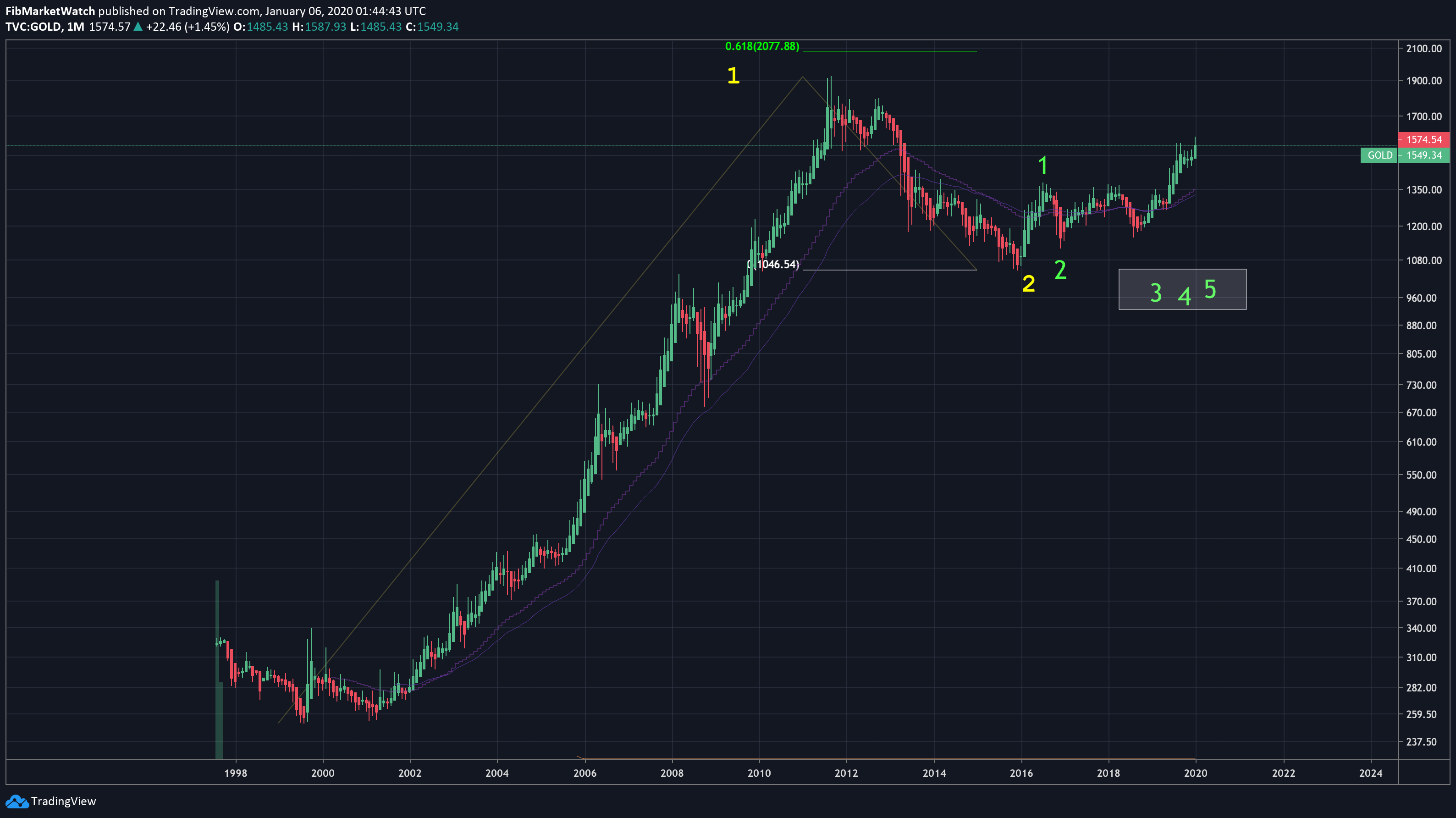Click the high value H:1587.93
Viewport: 1456px width, 818px height.
click(320, 27)
